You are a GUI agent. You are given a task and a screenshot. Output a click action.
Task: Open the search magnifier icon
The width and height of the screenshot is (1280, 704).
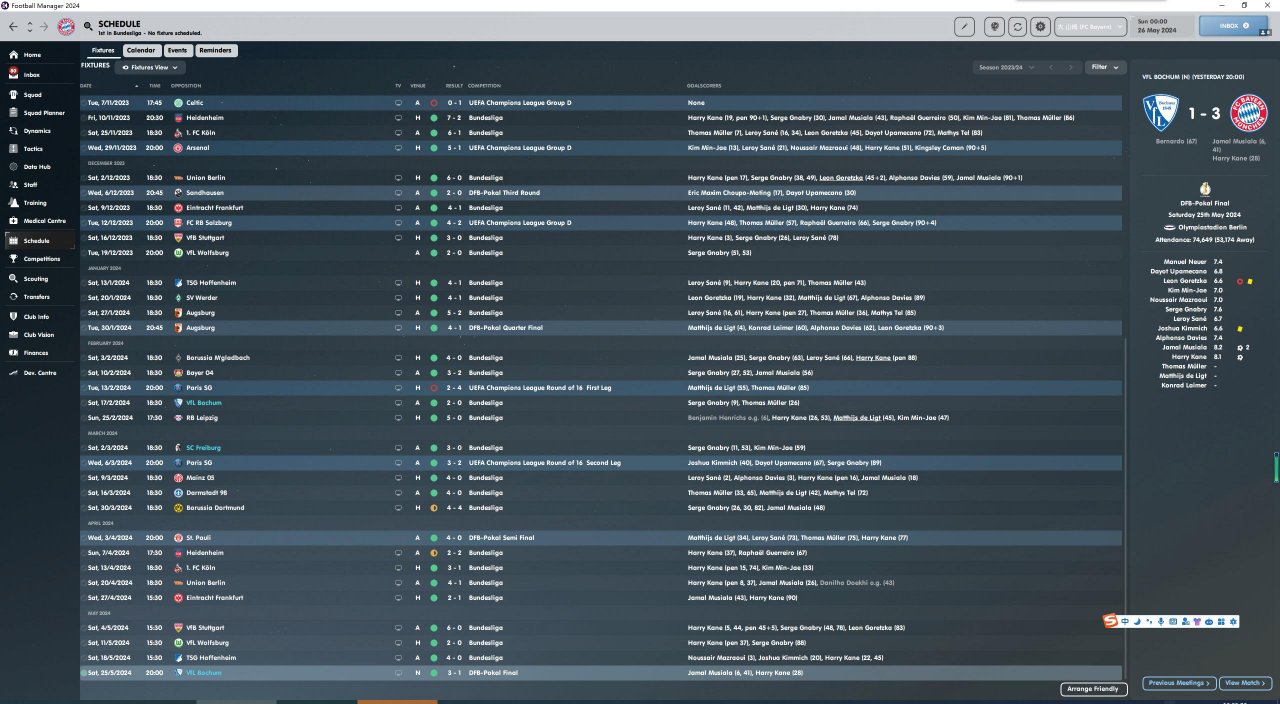coord(88,27)
